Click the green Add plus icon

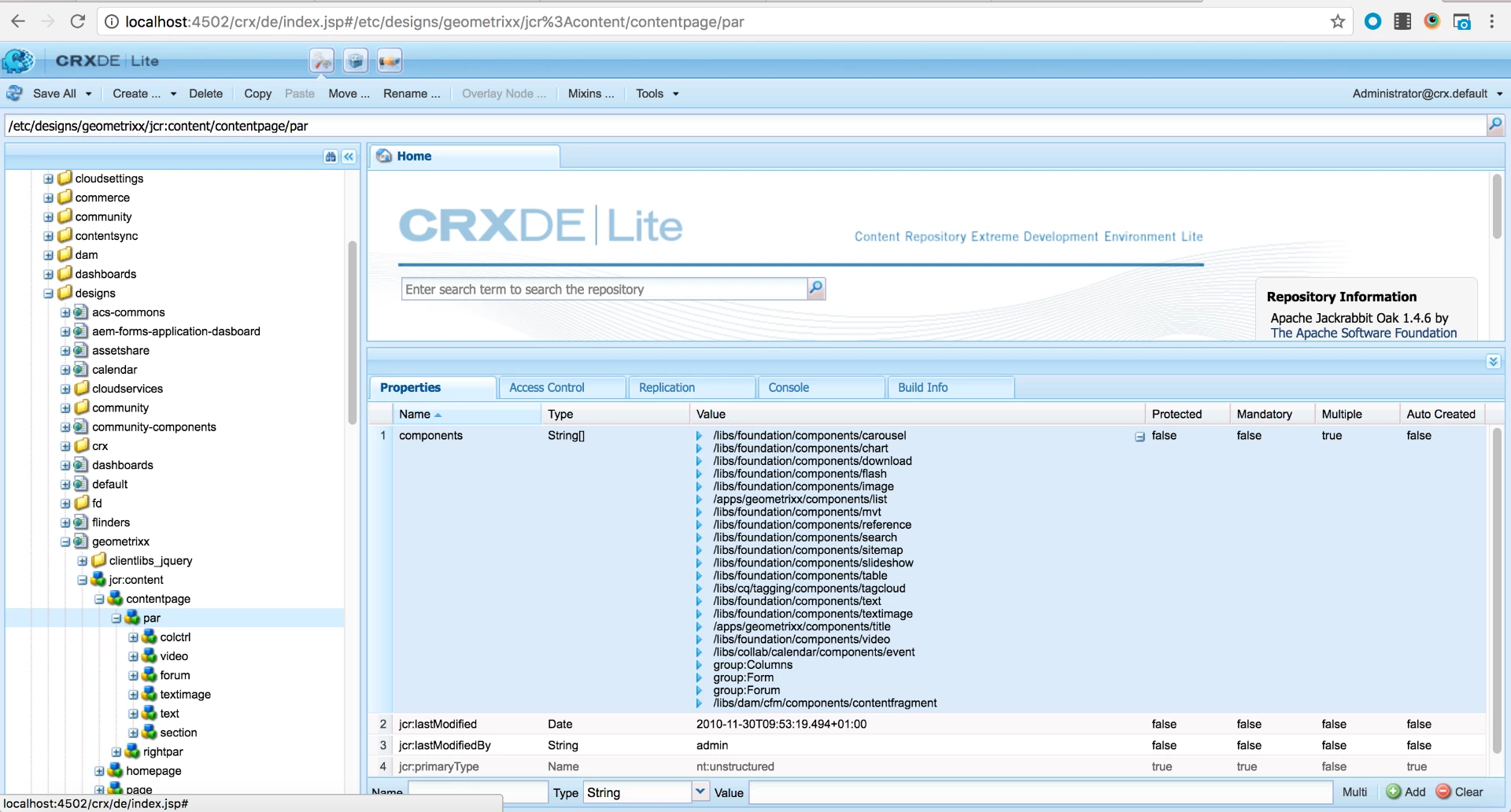(x=1394, y=792)
